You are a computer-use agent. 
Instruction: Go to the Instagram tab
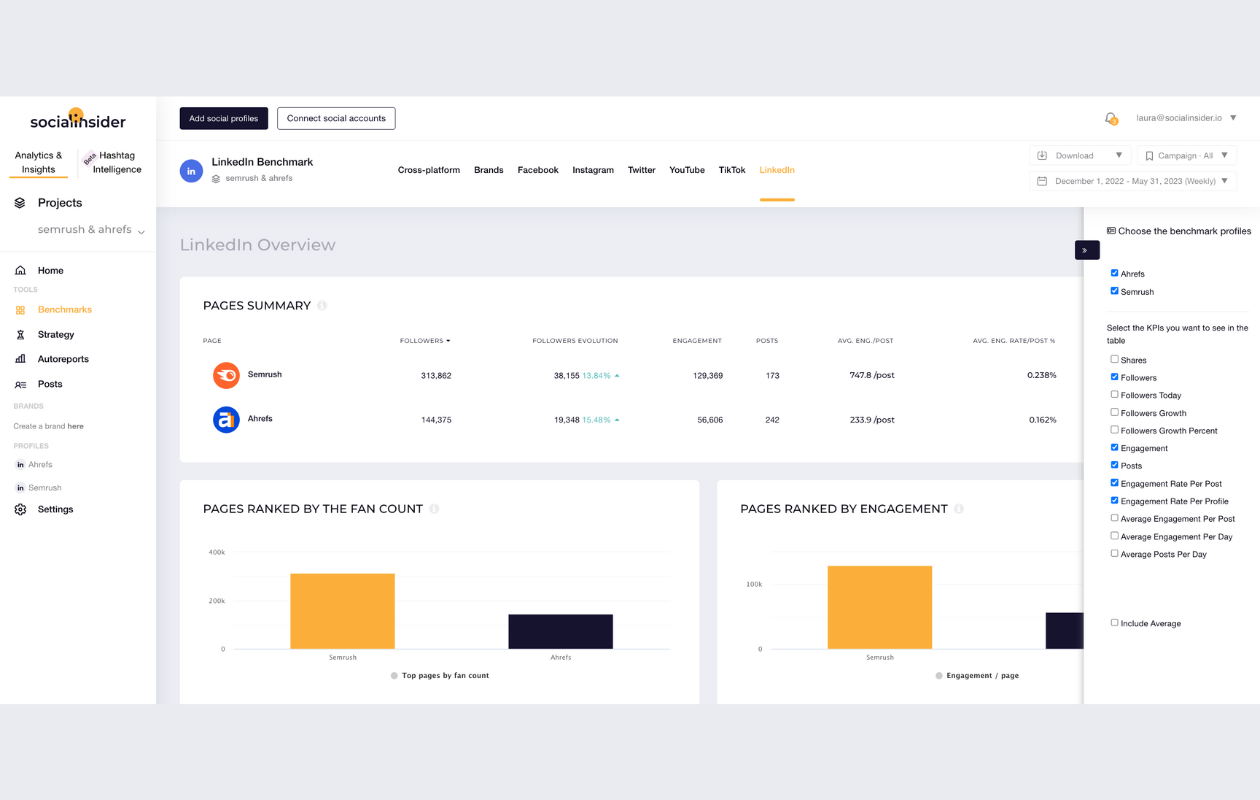[593, 170]
